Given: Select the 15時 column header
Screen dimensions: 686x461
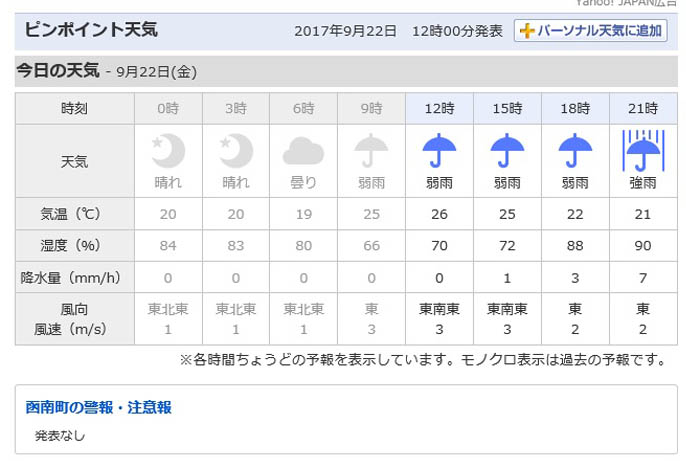Looking at the screenshot, I should pos(507,108).
